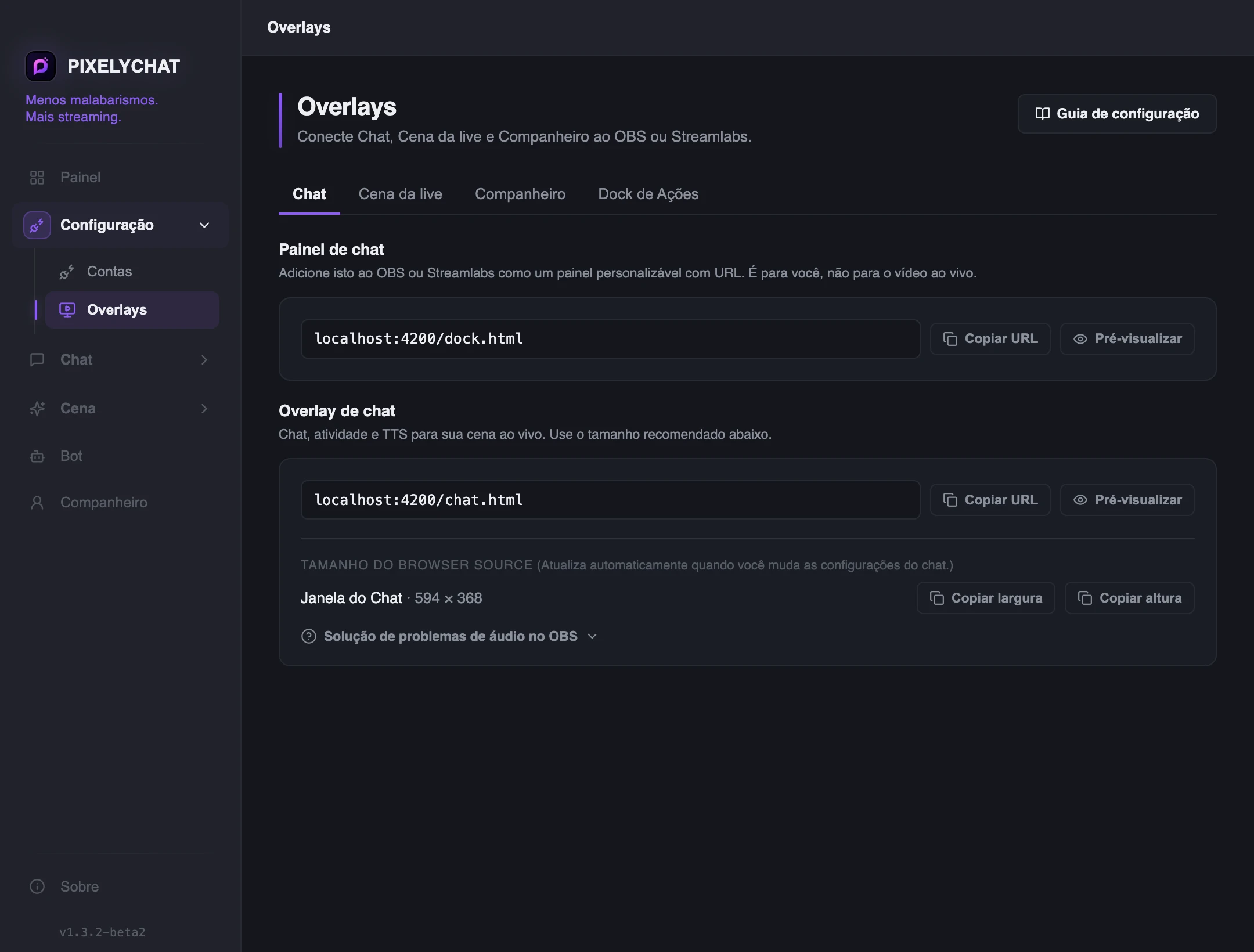Copy the chat.html URL button label

point(1001,500)
